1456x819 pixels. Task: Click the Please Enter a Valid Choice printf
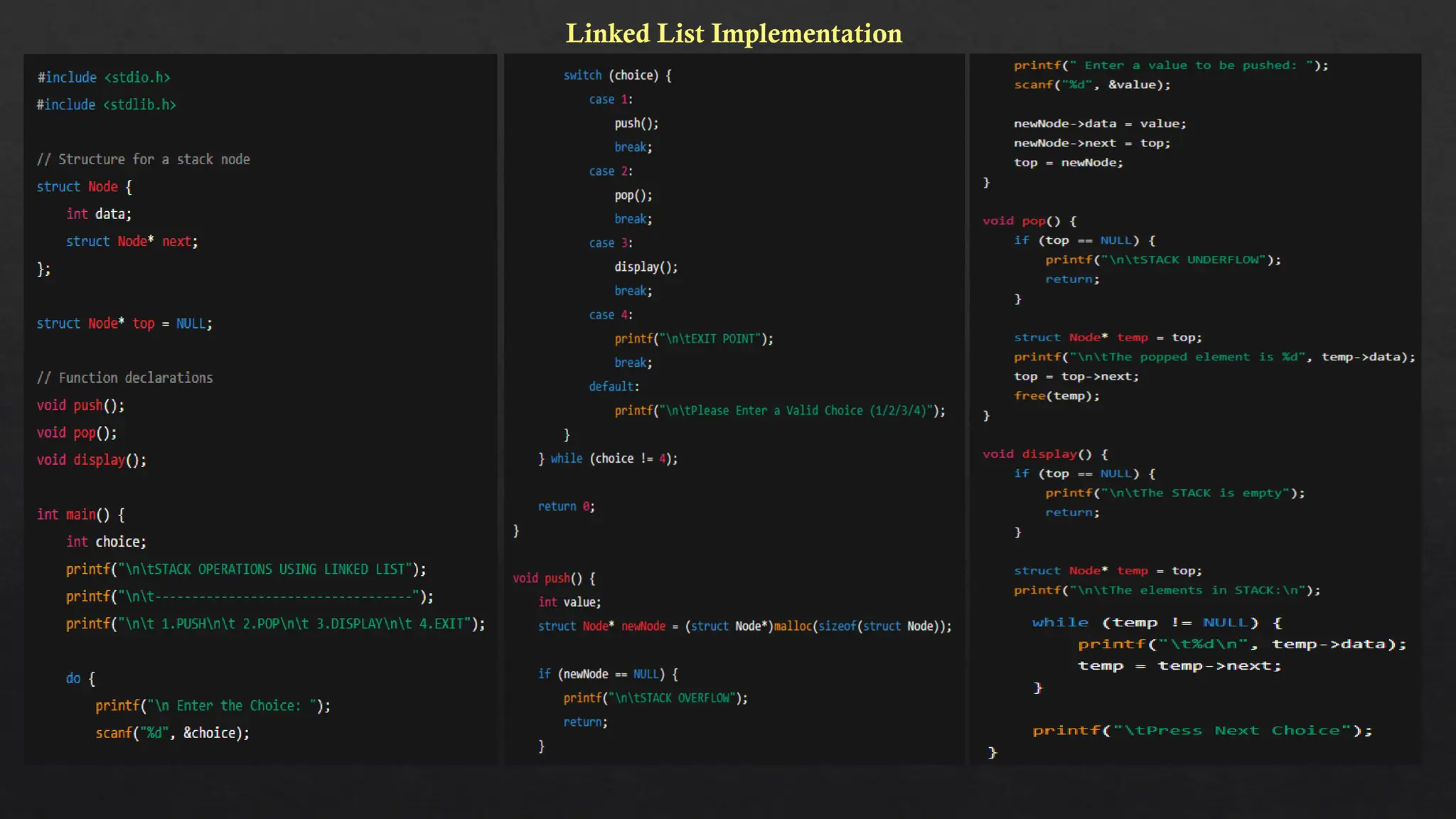(780, 411)
